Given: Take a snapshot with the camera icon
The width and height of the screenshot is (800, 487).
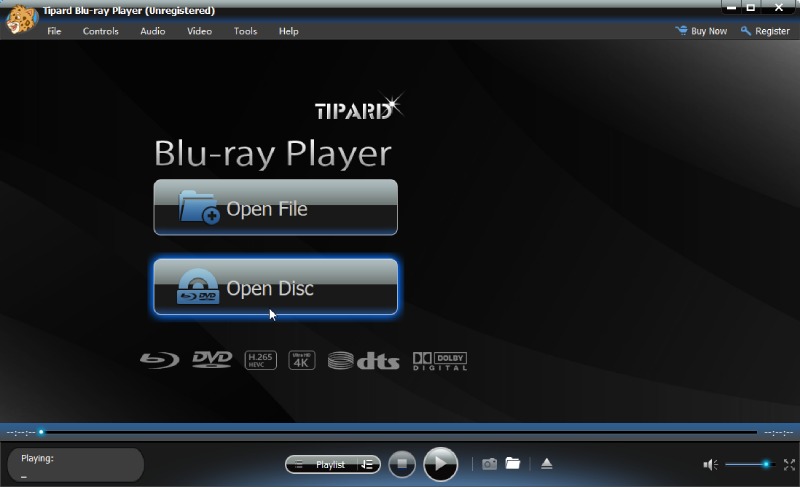Looking at the screenshot, I should pyautogui.click(x=489, y=464).
